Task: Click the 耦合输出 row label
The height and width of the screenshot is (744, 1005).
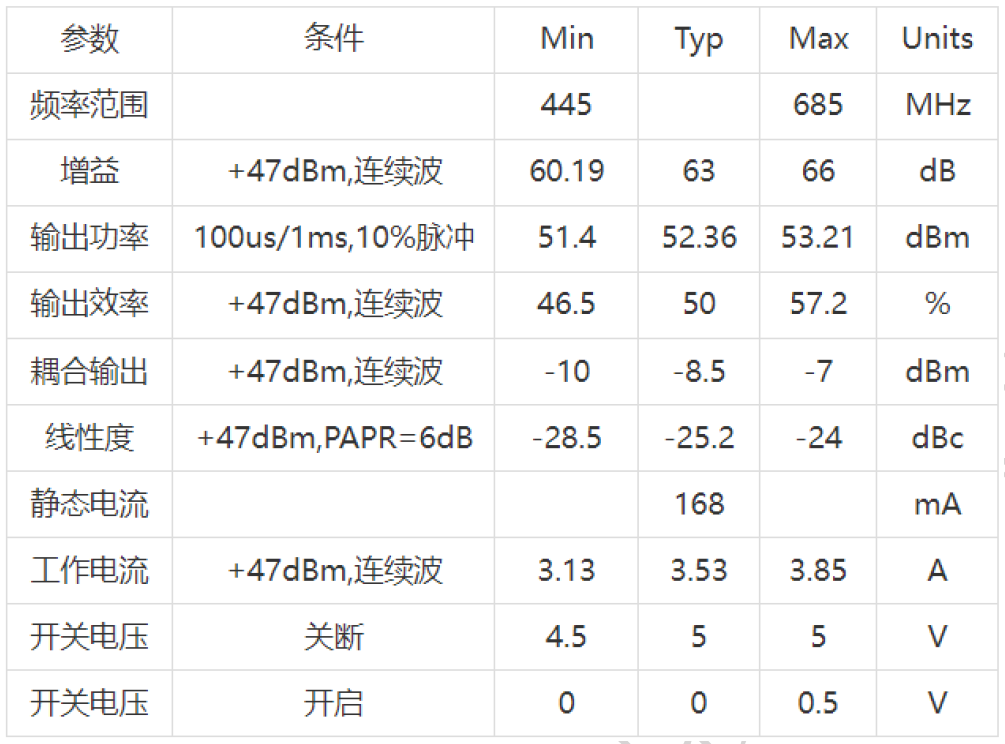Action: pyautogui.click(x=90, y=372)
